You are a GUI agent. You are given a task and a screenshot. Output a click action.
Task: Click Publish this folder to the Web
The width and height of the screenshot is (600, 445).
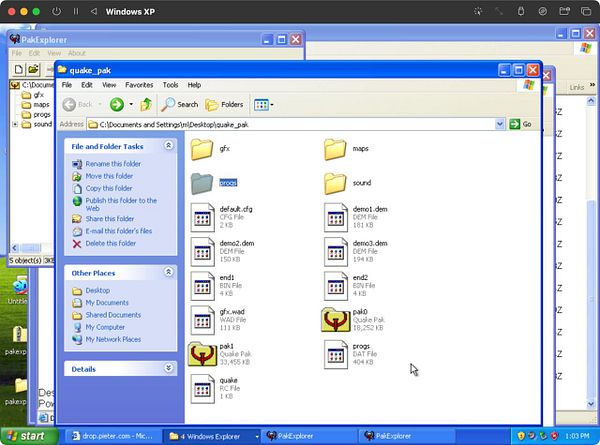click(121, 204)
